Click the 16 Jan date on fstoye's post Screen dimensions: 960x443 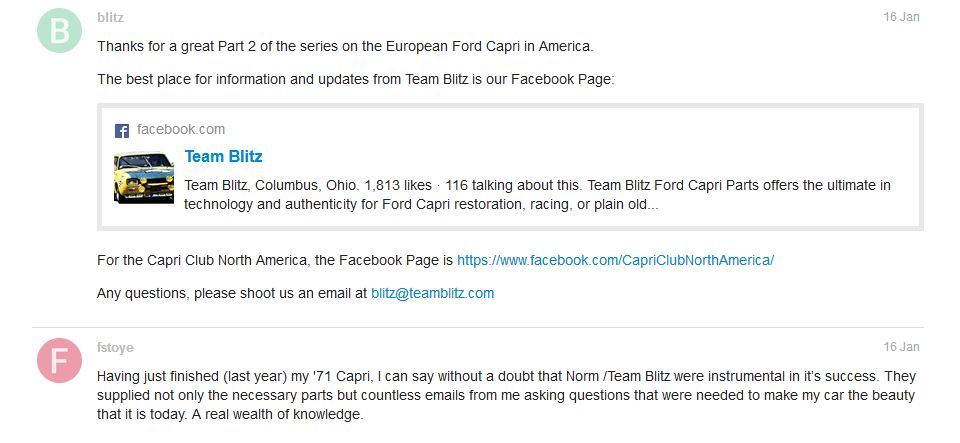click(x=901, y=347)
